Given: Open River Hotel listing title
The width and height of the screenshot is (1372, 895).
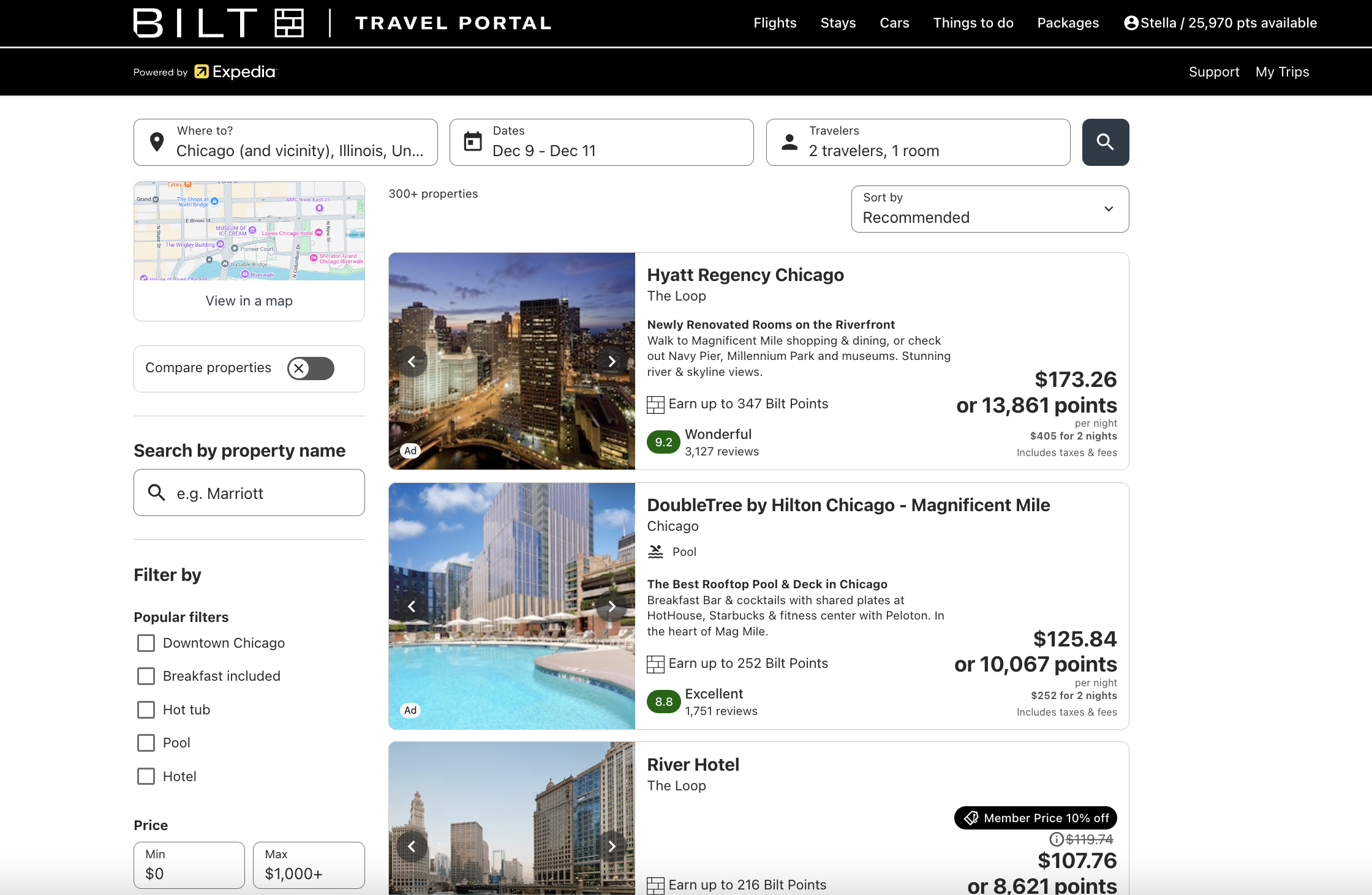Looking at the screenshot, I should pyautogui.click(x=693, y=765).
